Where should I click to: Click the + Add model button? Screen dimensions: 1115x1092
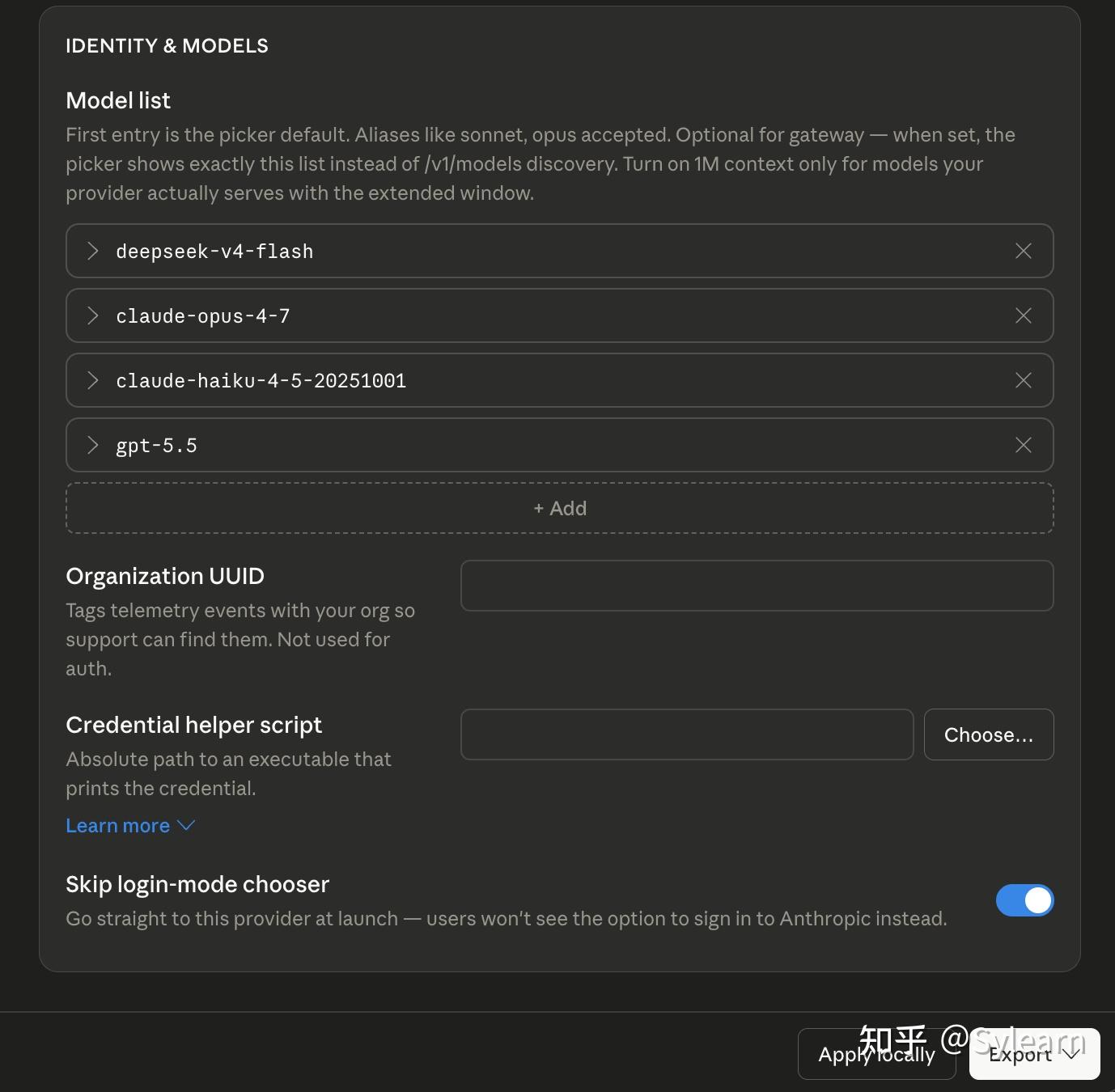point(560,509)
